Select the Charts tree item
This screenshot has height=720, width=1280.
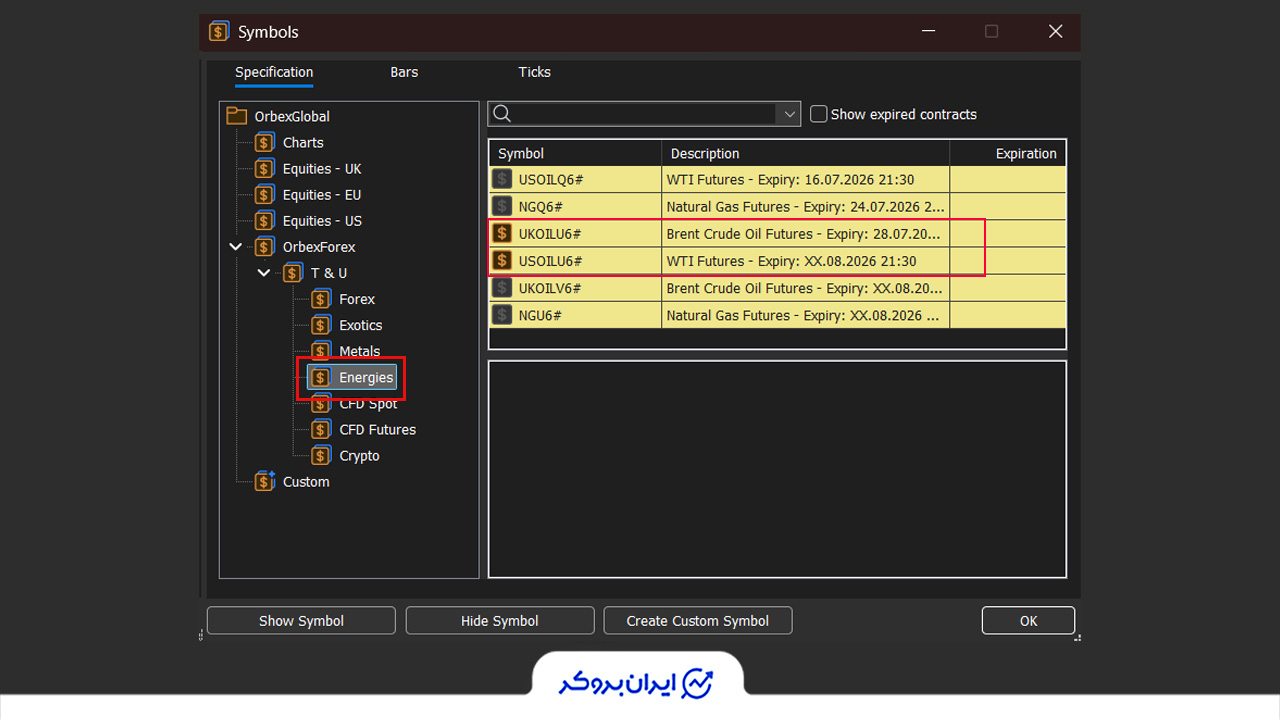click(x=303, y=143)
